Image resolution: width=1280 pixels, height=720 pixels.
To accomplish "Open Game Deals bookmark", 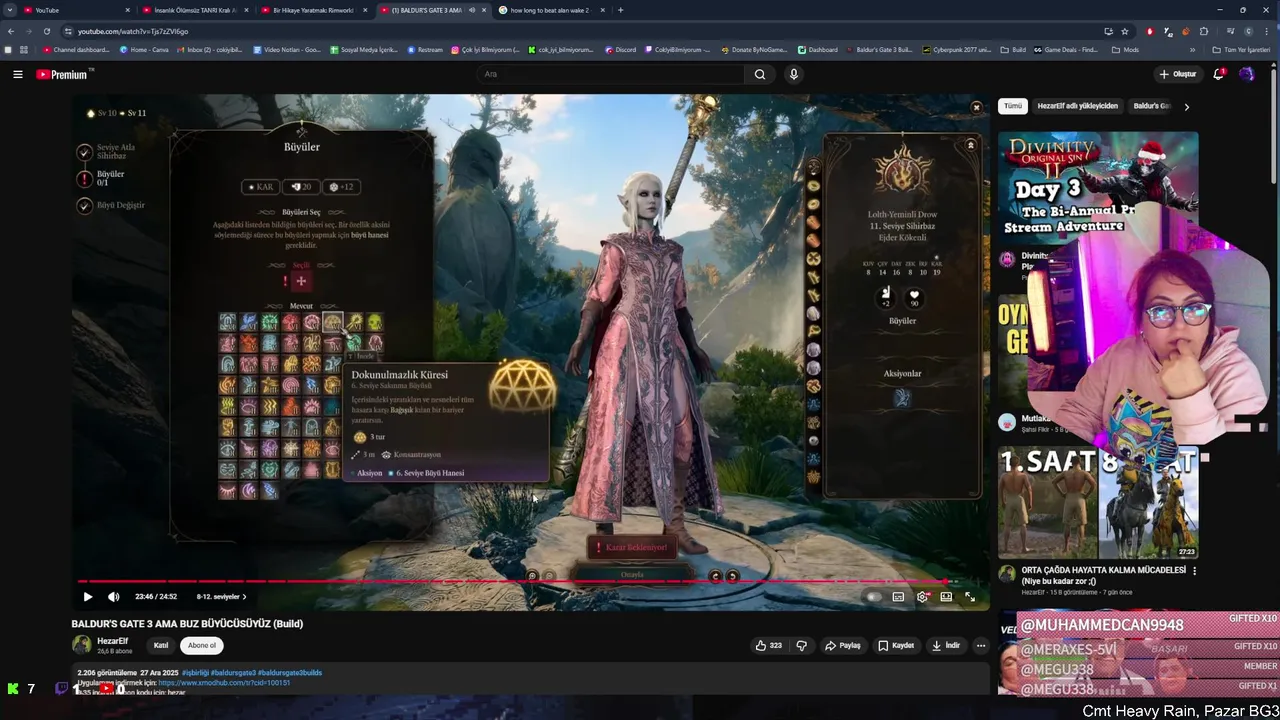I will coord(1066,49).
